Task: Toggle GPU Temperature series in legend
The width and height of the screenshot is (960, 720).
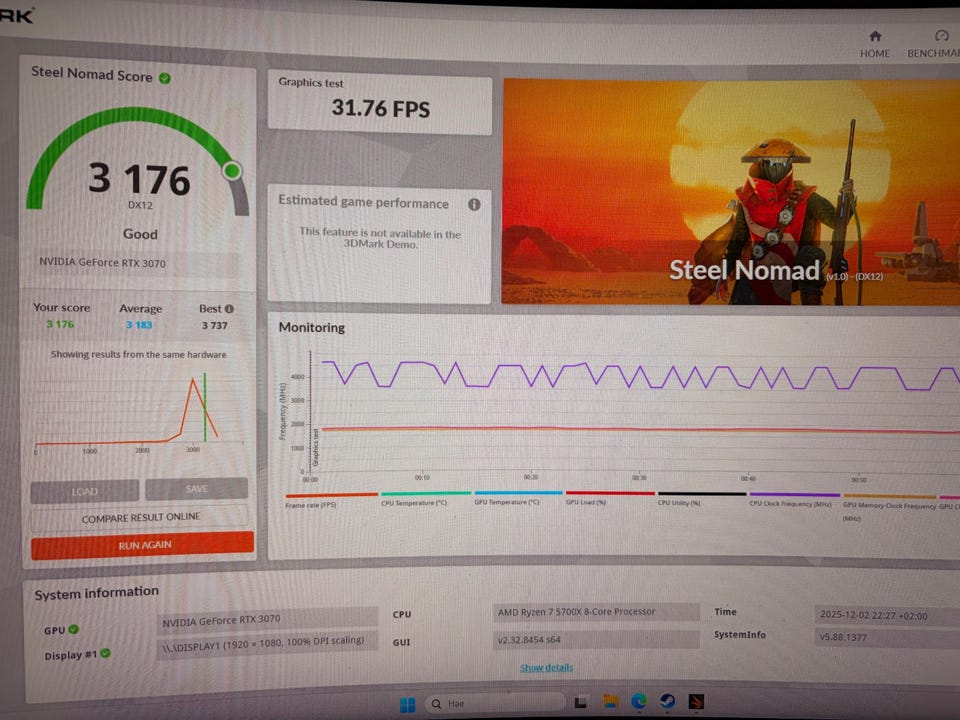Action: pyautogui.click(x=518, y=497)
